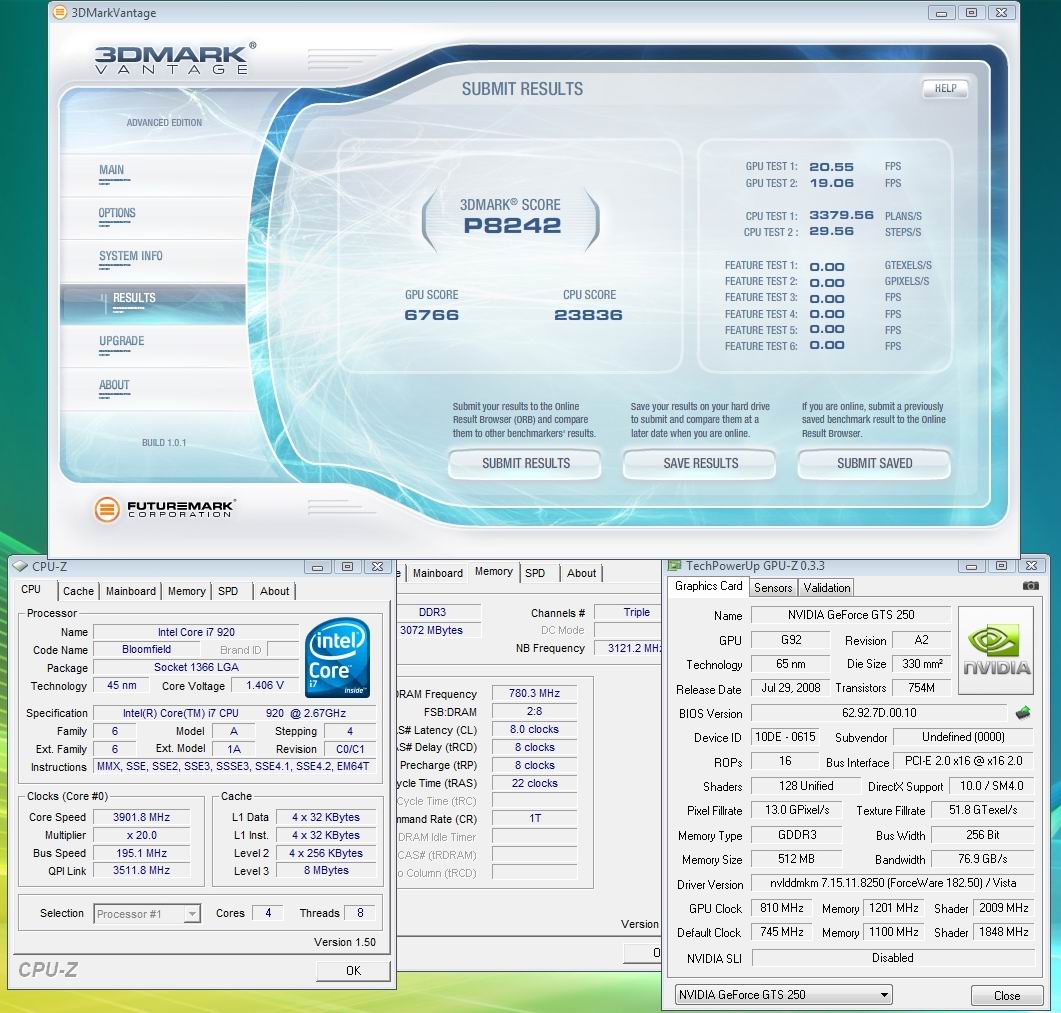Screen dimensions: 1061x1013
Task: Click the CPU name field Intel Core i7 920
Action: pyautogui.click(x=196, y=632)
